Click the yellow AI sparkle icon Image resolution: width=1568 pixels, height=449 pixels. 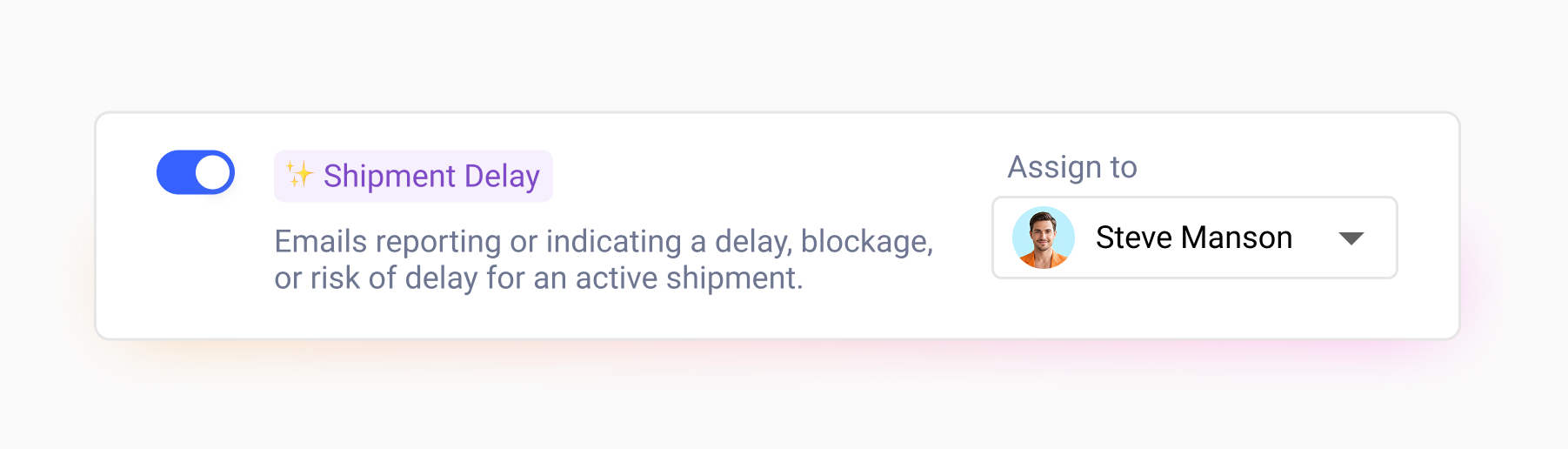(299, 175)
